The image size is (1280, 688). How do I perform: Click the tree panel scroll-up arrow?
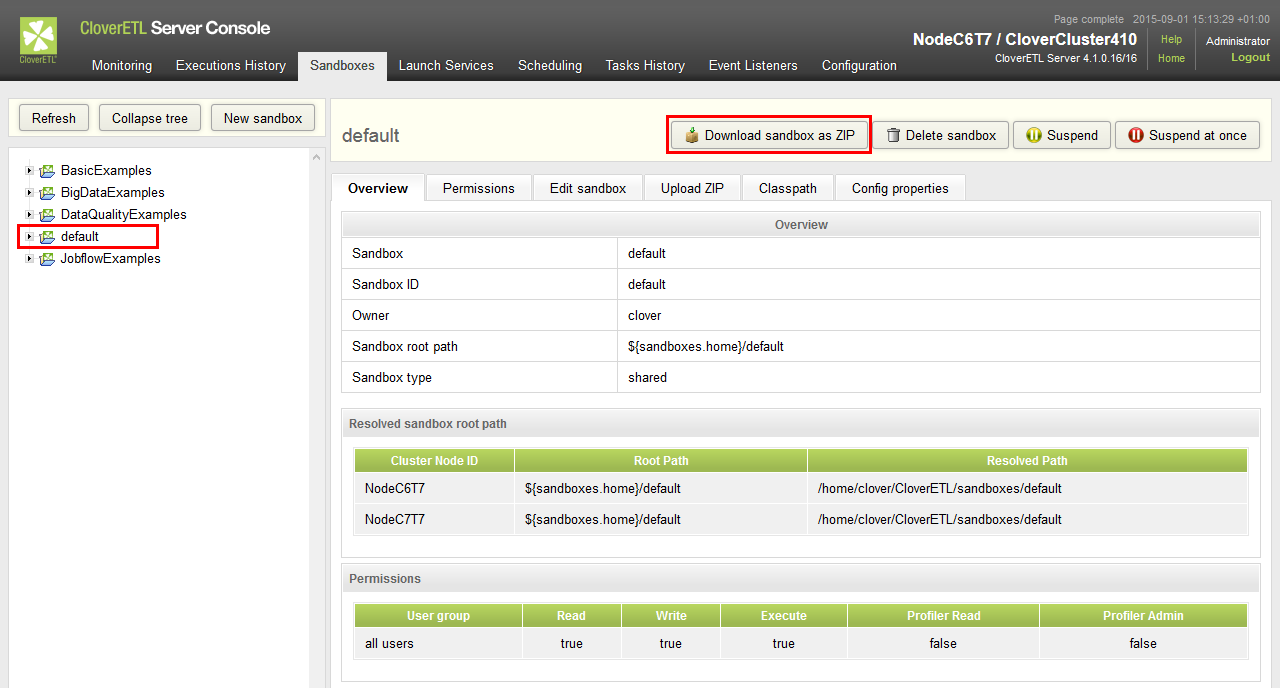pos(317,156)
